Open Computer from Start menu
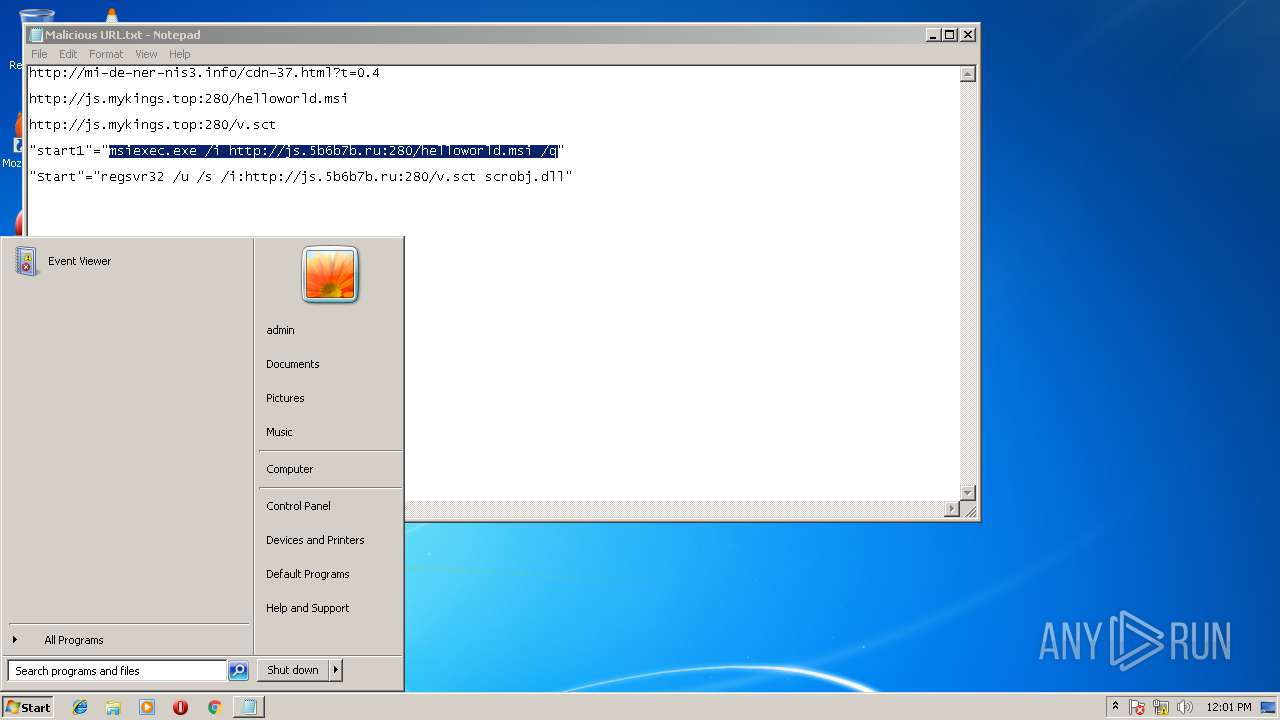 [289, 469]
